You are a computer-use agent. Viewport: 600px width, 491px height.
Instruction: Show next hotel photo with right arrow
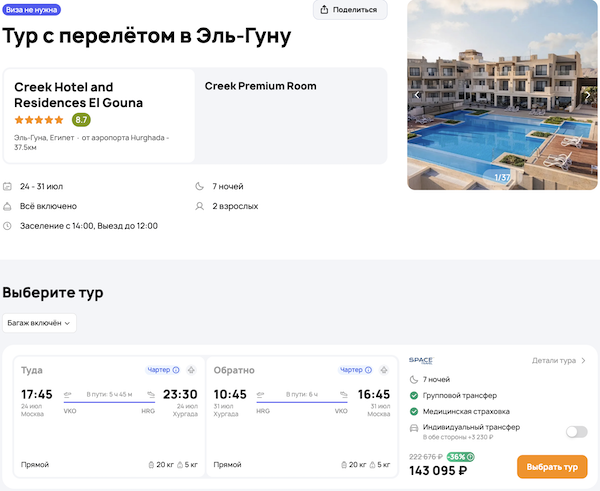[589, 95]
